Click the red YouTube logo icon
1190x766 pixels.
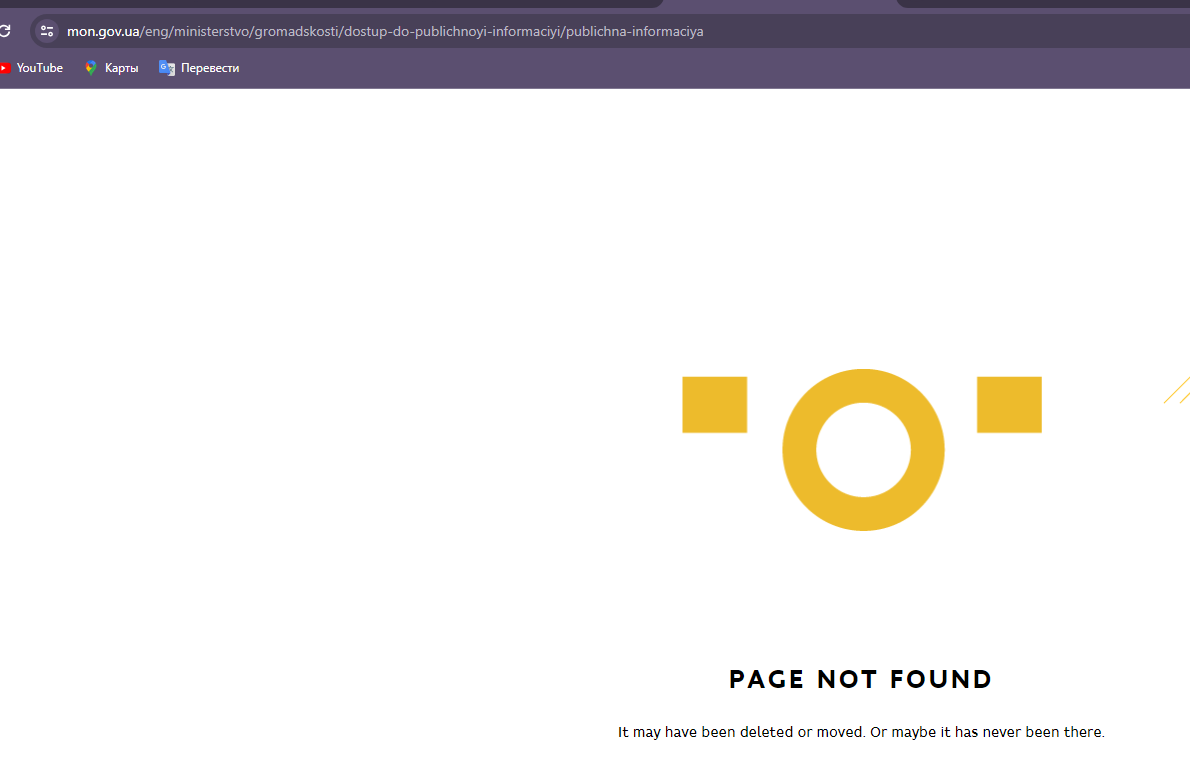(x=5, y=68)
